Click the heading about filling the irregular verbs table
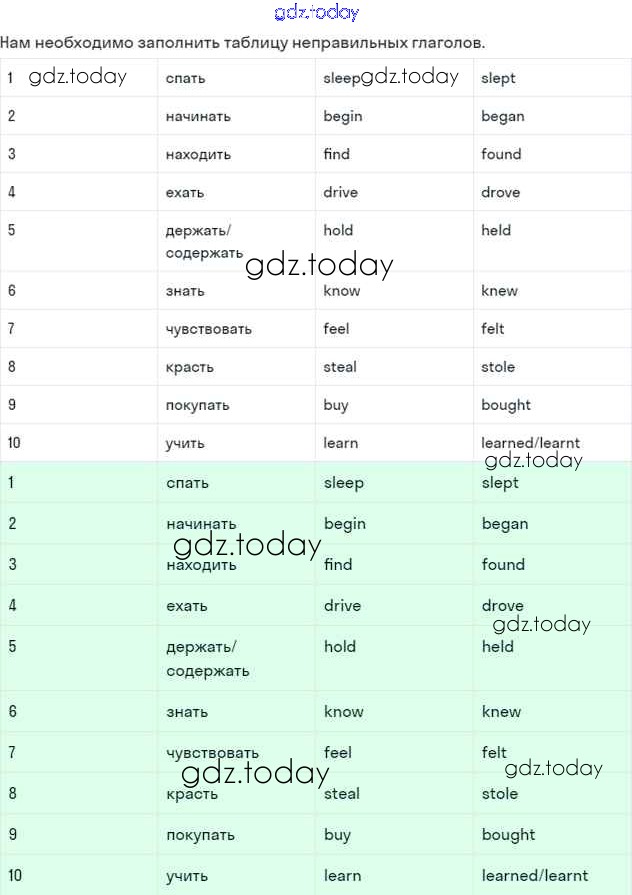The width and height of the screenshot is (632, 895). coord(243,43)
